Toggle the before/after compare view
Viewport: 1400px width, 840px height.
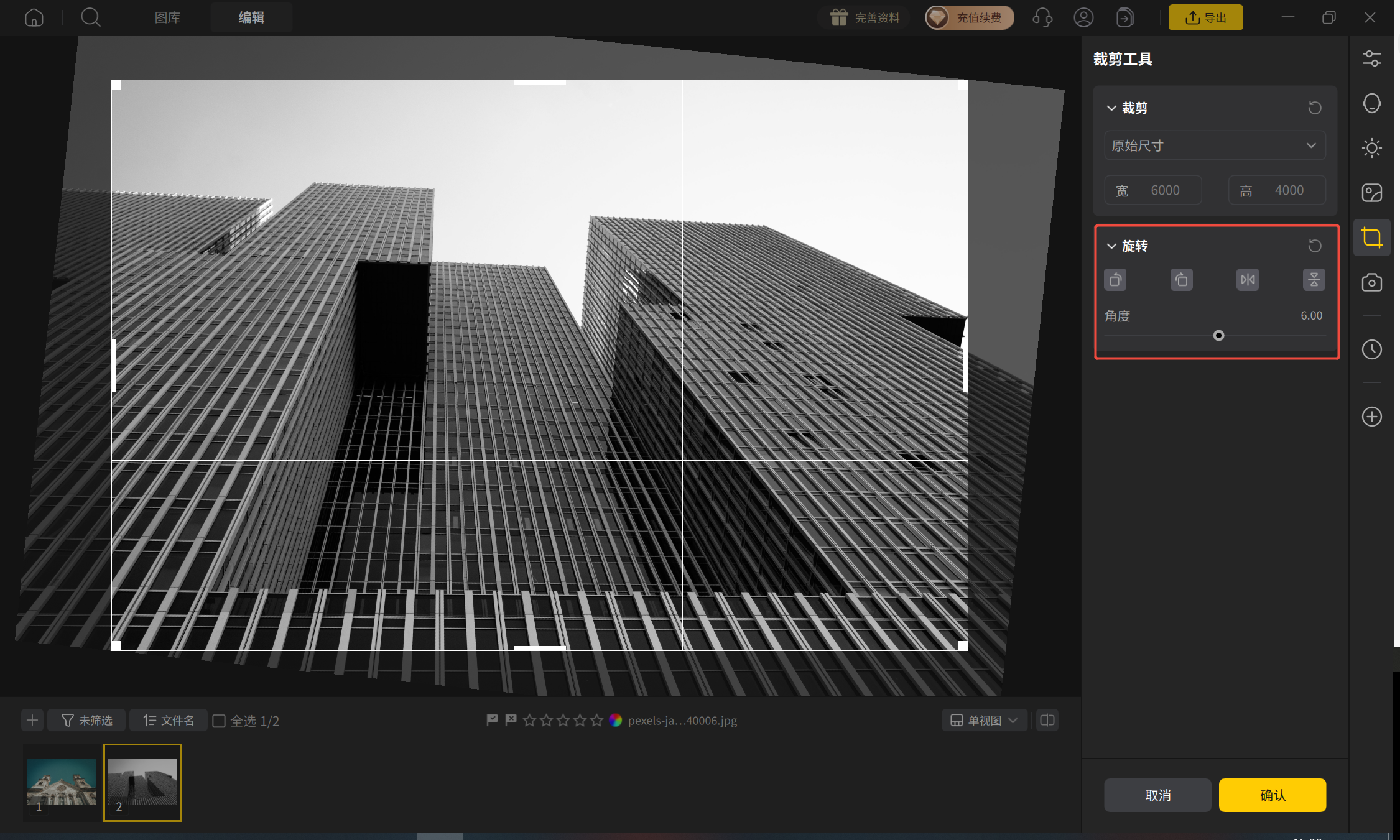tap(1047, 720)
